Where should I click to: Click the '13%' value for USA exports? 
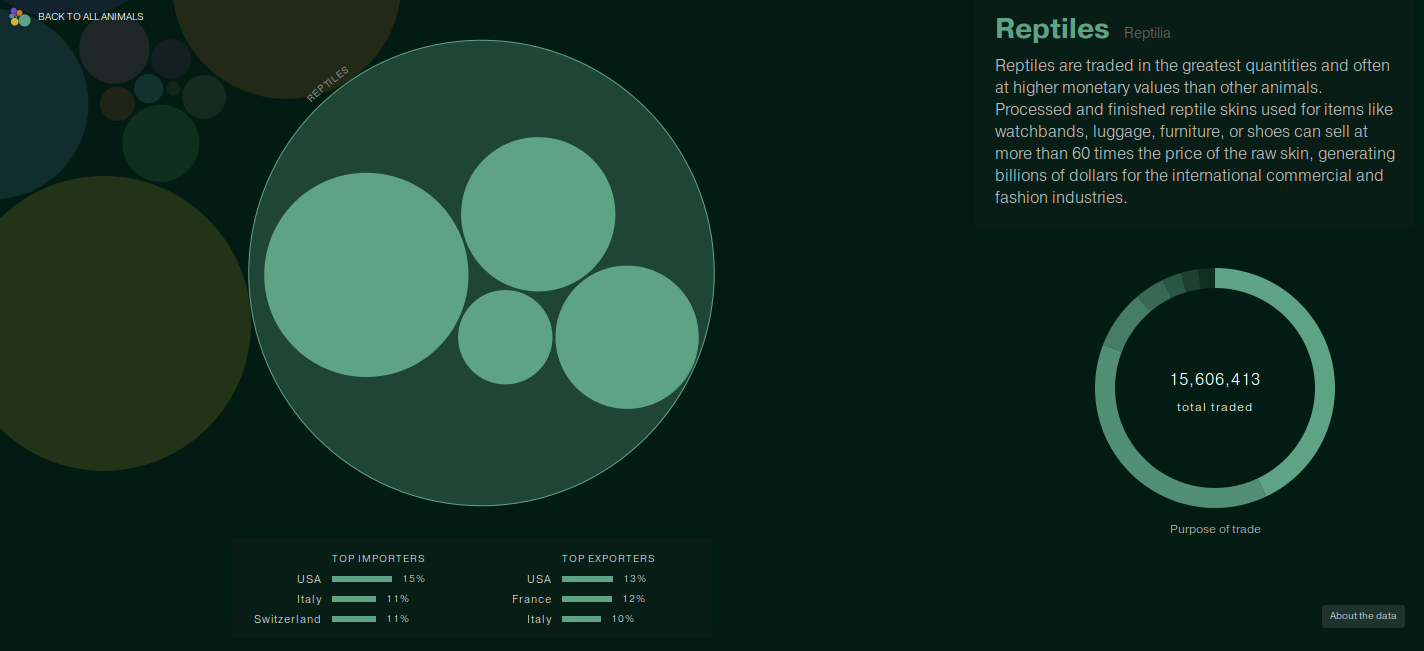click(x=635, y=579)
